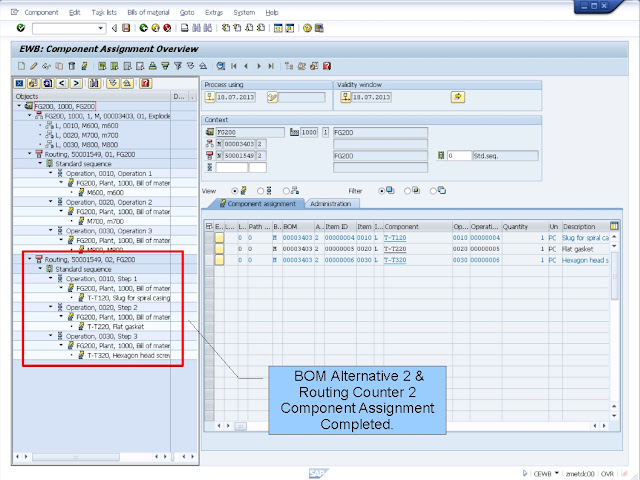This screenshot has width=640, height=480.
Task: Toggle row selector for T-T320 row
Action: point(209,260)
